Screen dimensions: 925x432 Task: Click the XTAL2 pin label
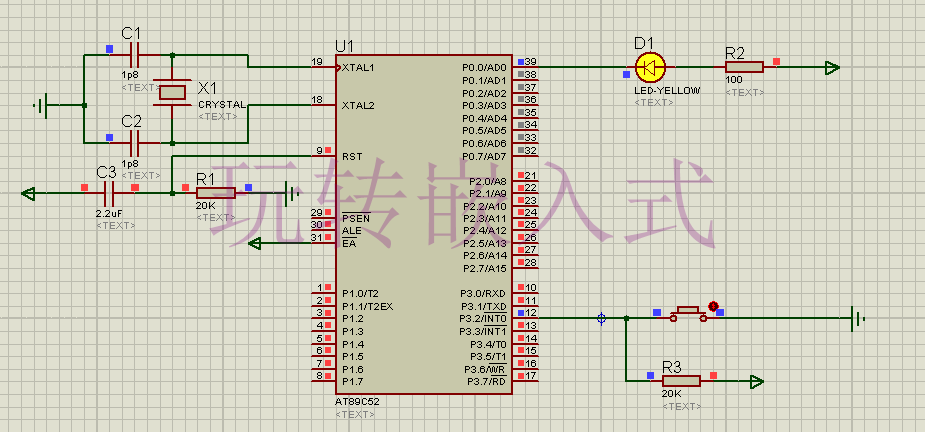click(x=358, y=106)
